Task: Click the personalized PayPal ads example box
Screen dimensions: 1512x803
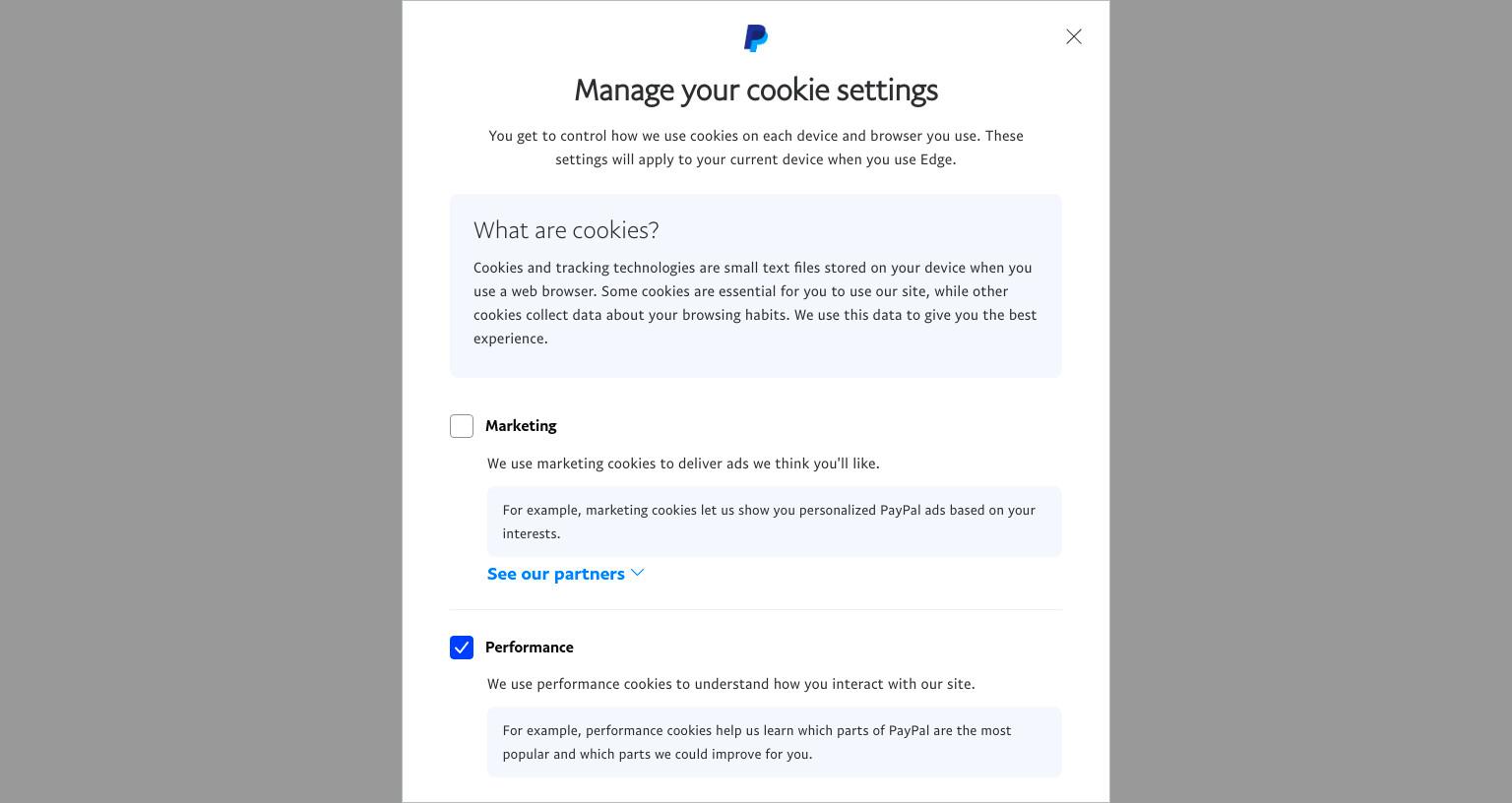Action: [775, 522]
